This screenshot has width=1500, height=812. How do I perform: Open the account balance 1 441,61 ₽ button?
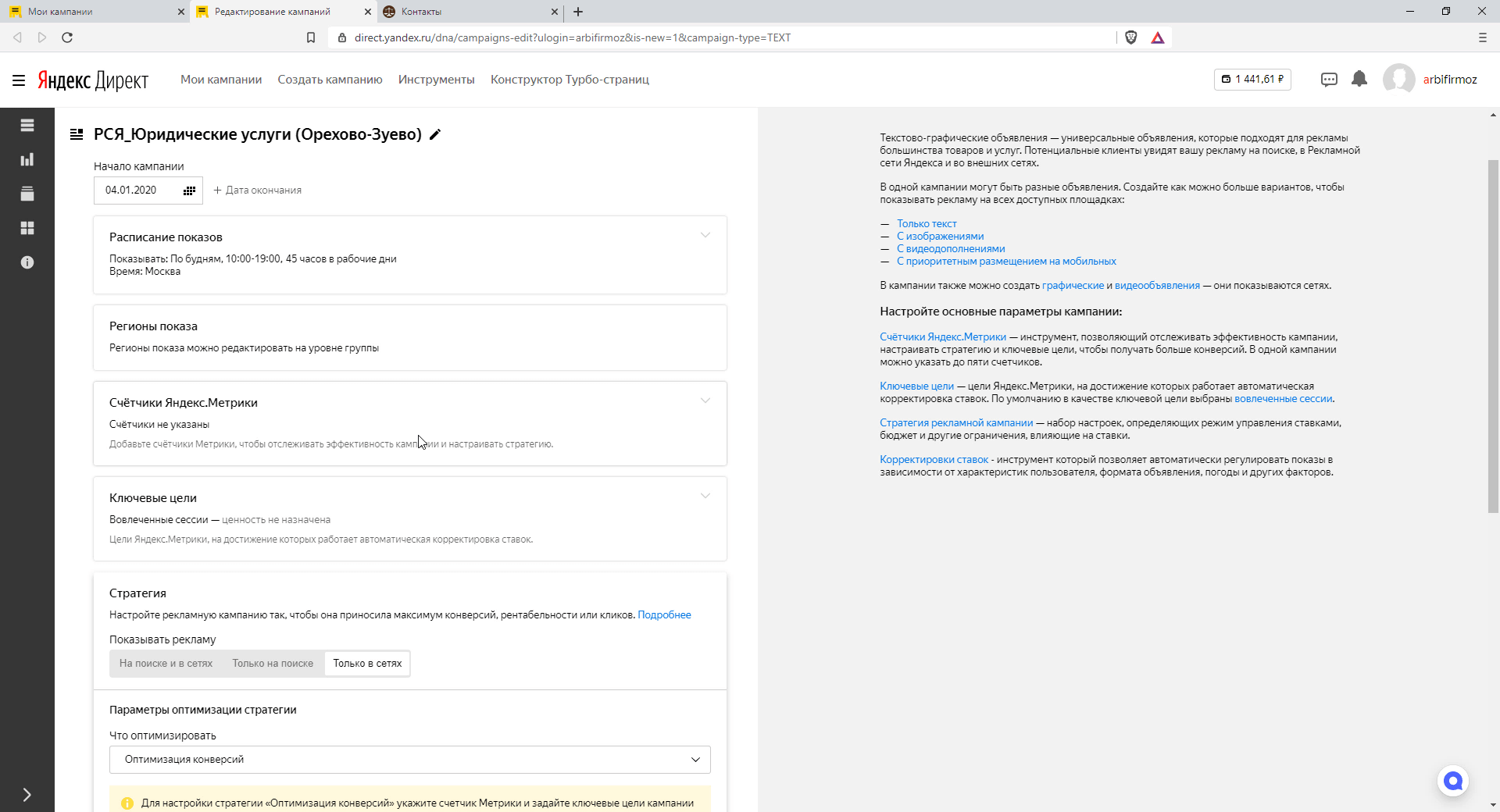[1252, 80]
